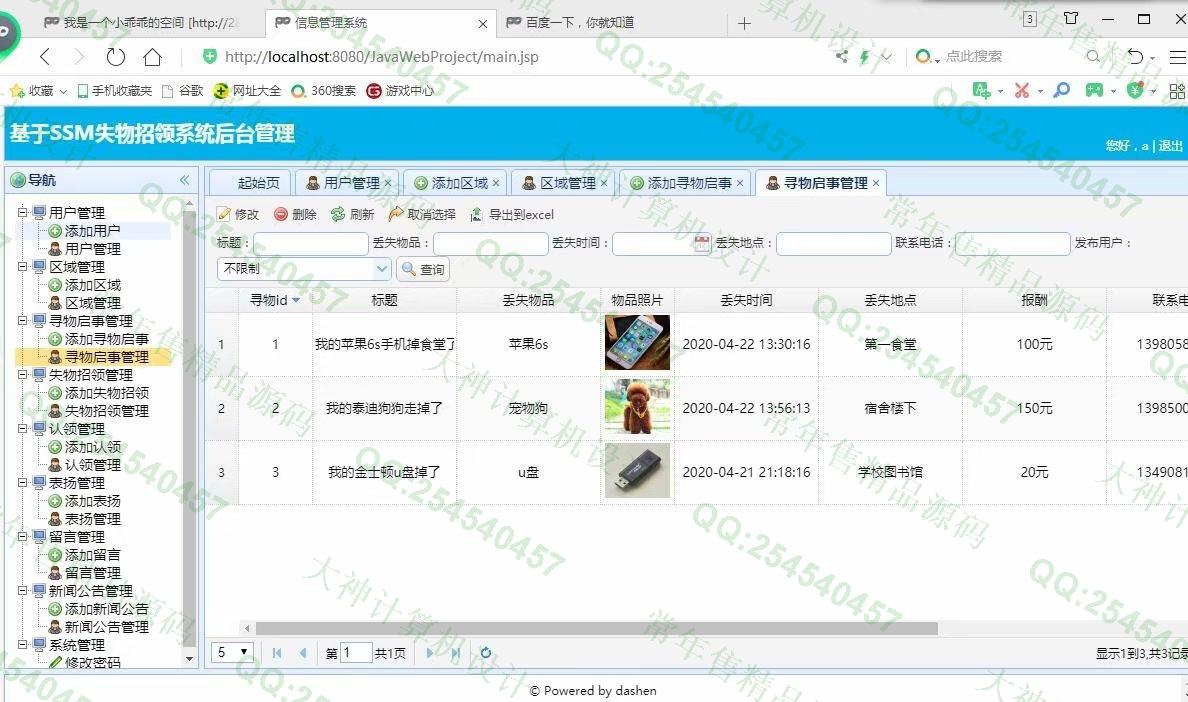This screenshot has height=702, width=1188.
Task: Collapse 寻物启事管理 tree node
Action: coord(23,320)
